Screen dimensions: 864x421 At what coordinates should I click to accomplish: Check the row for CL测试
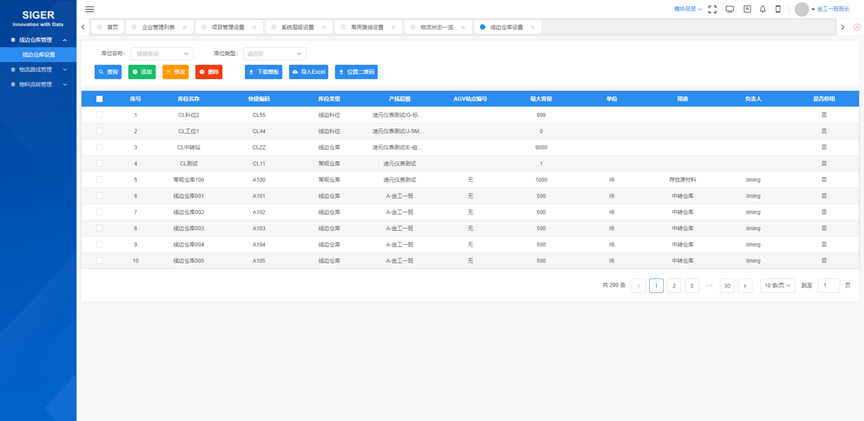[99, 163]
